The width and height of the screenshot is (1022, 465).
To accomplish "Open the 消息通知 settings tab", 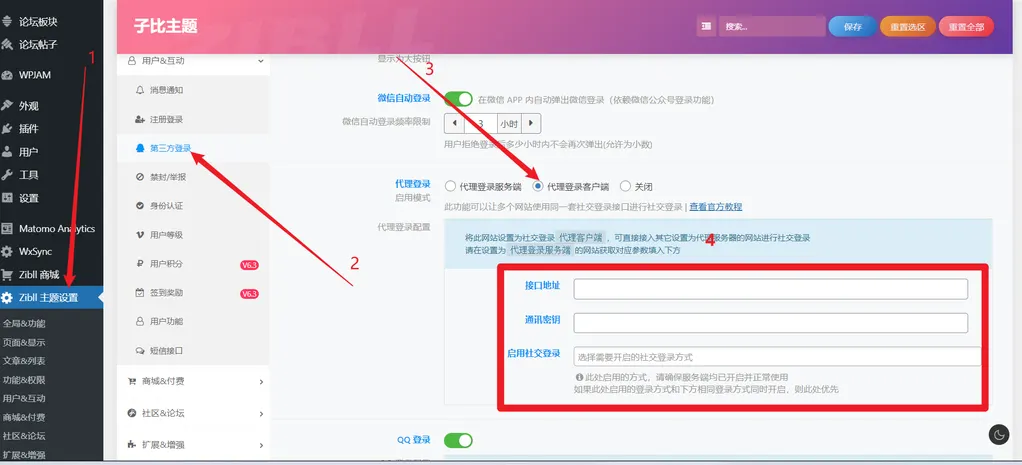I will [194, 90].
